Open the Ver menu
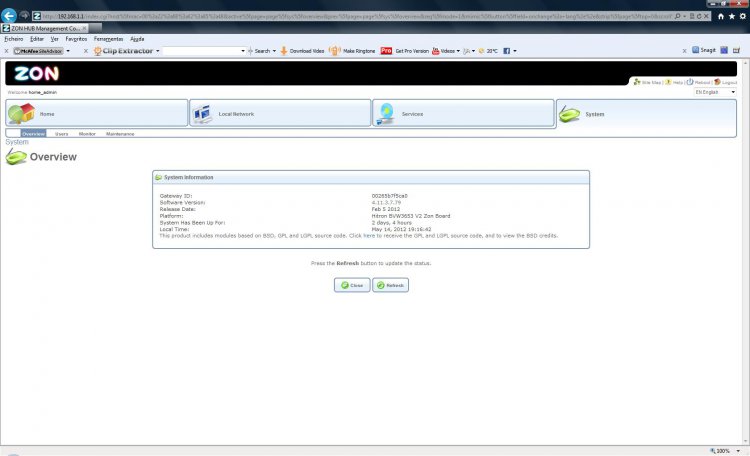Image resolution: width=750 pixels, height=456 pixels. (55, 39)
